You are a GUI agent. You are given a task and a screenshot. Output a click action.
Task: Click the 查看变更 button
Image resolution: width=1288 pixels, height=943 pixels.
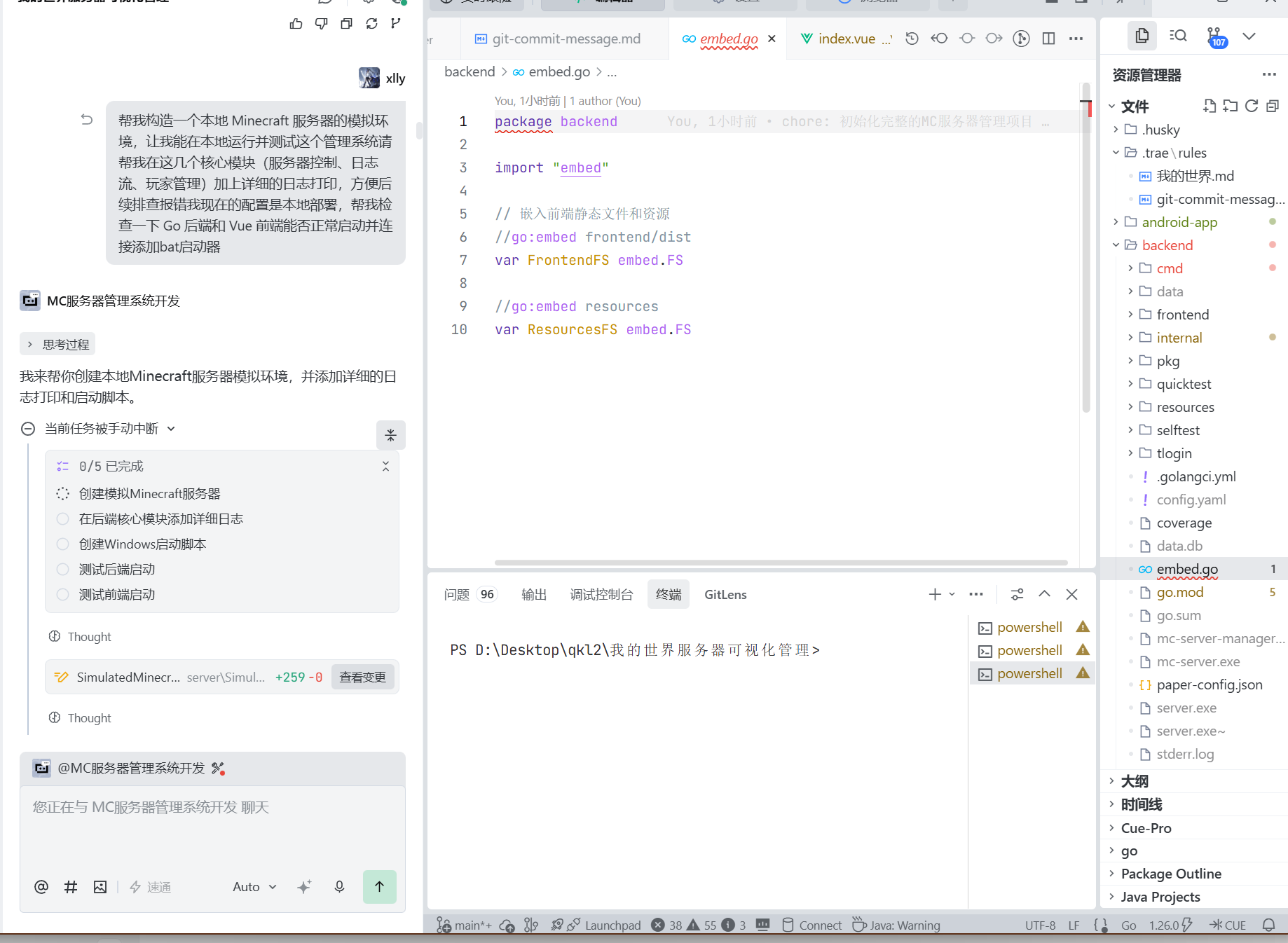(x=363, y=677)
